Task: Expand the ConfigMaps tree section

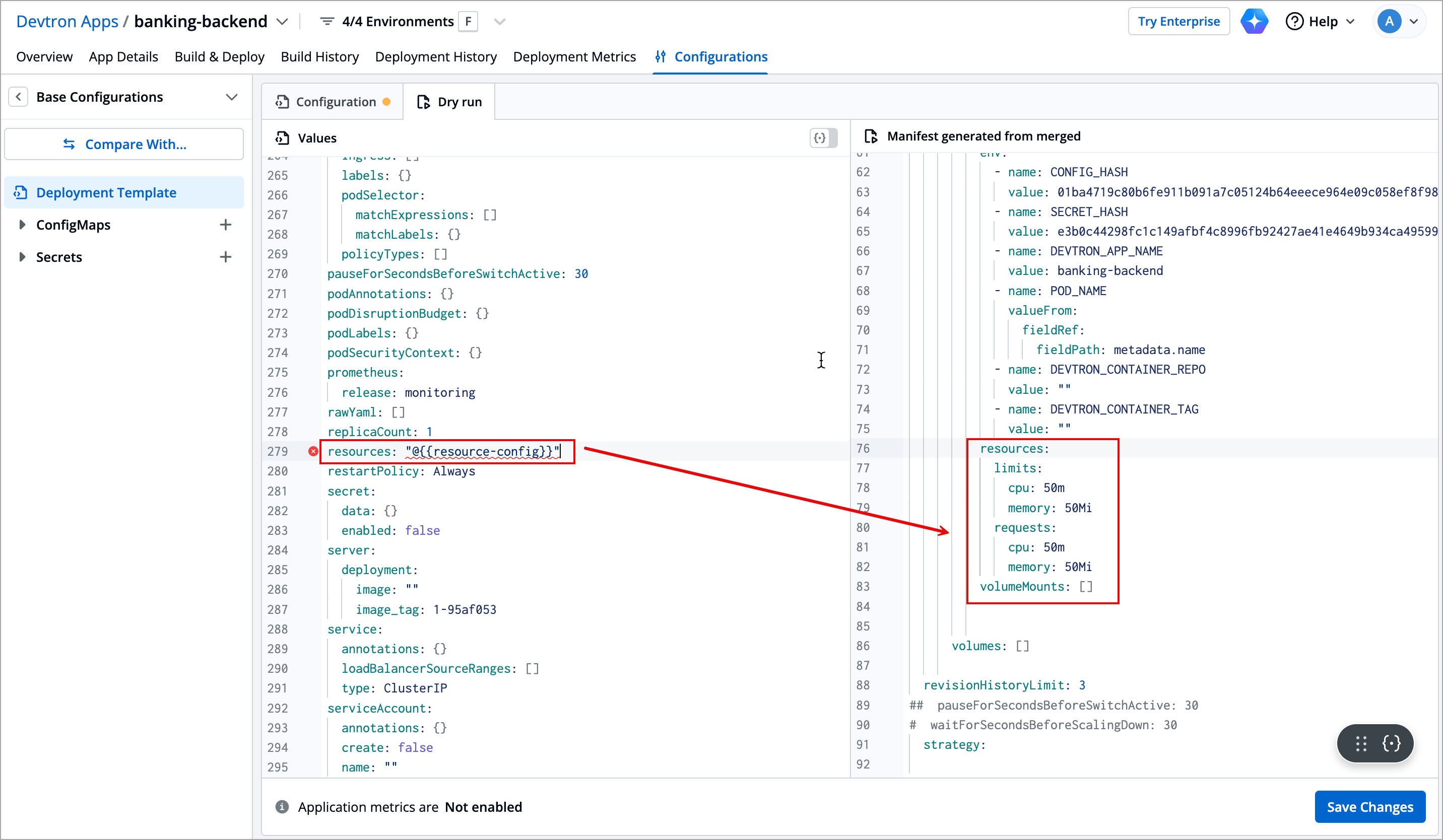Action: (x=22, y=225)
